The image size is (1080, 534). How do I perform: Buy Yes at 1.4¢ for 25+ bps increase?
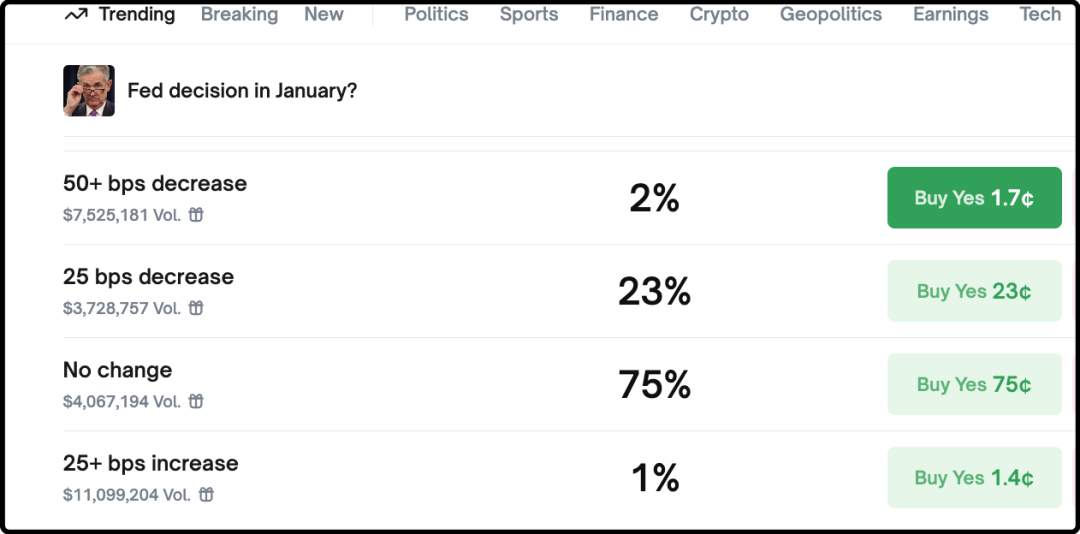(974, 477)
